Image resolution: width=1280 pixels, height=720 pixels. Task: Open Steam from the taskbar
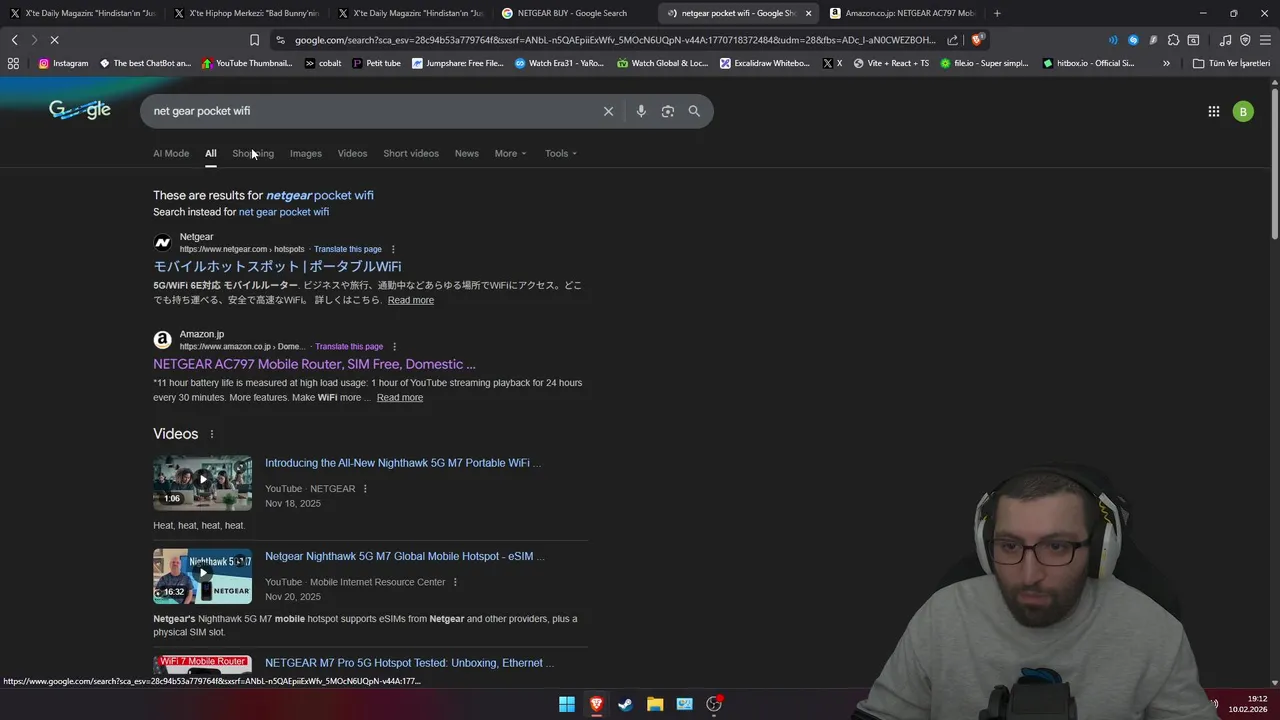625,704
